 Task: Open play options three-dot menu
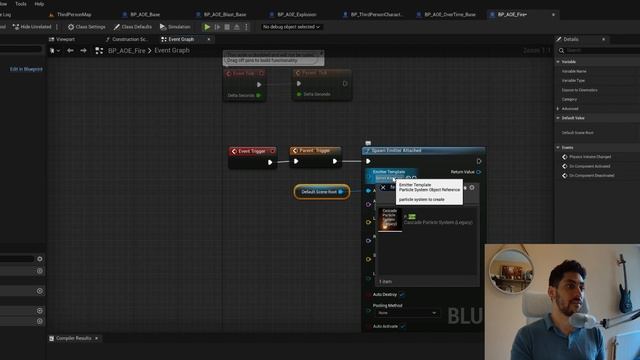pos(246,27)
